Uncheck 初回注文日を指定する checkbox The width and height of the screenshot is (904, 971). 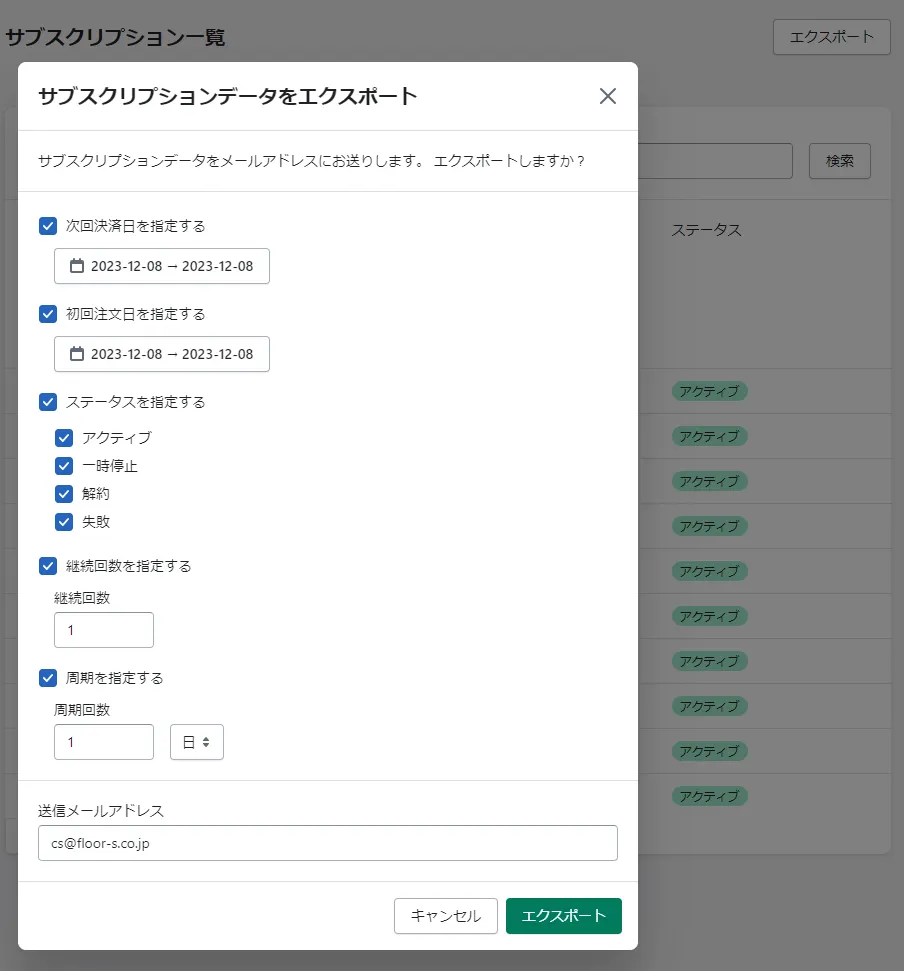coord(48,314)
